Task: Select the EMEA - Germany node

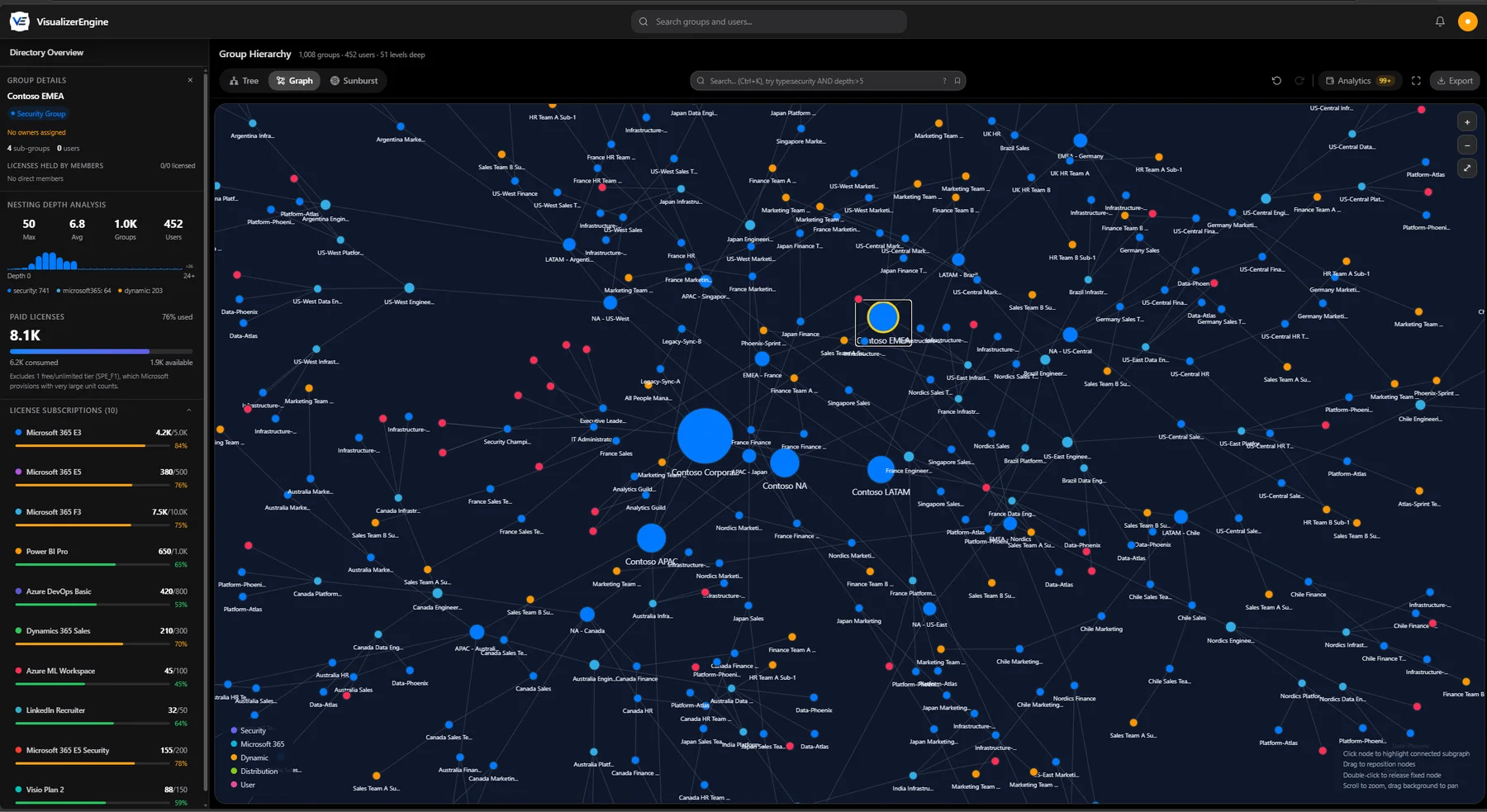Action: tap(1080, 140)
